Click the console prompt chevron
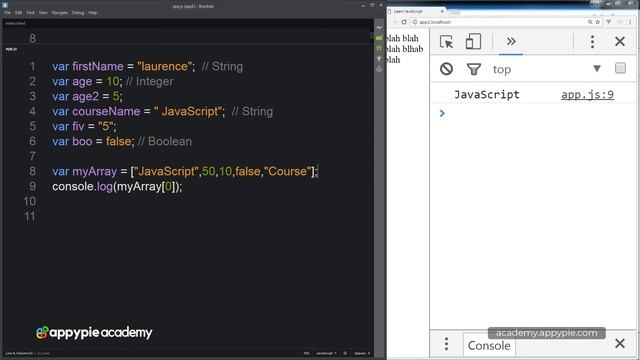640x360 pixels. 442,113
